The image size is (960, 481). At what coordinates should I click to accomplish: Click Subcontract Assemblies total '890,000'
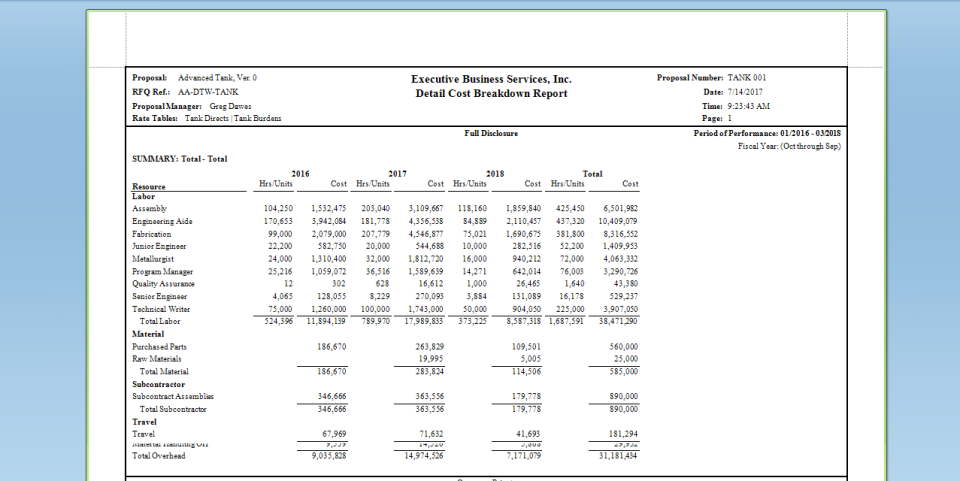coord(623,397)
